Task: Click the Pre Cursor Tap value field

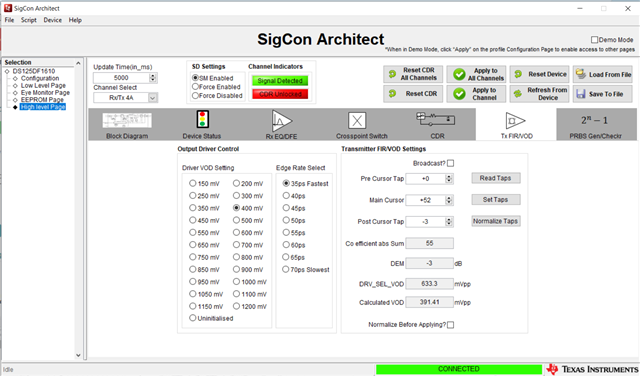Action: [x=426, y=178]
